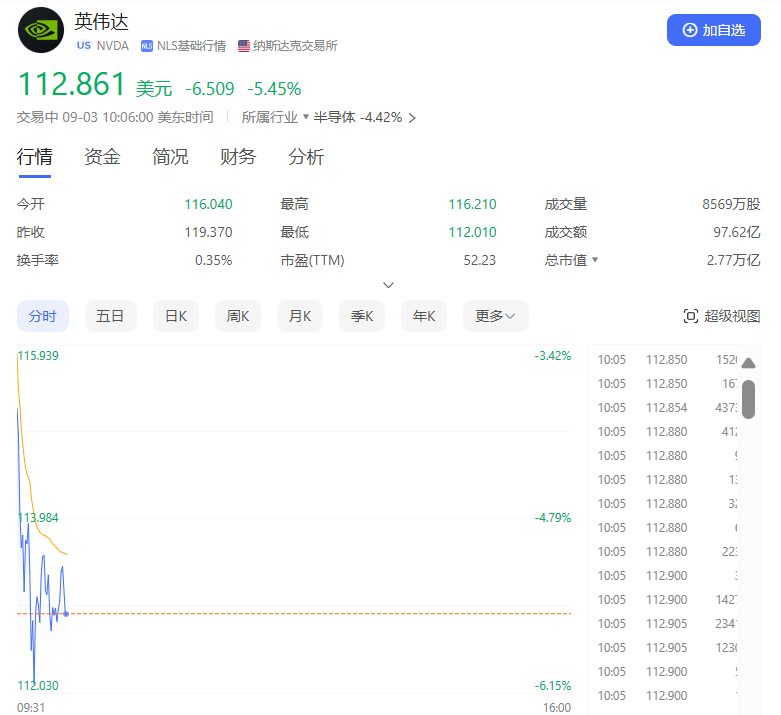
Task: Click the NVIDIA company logo icon
Action: (41, 30)
